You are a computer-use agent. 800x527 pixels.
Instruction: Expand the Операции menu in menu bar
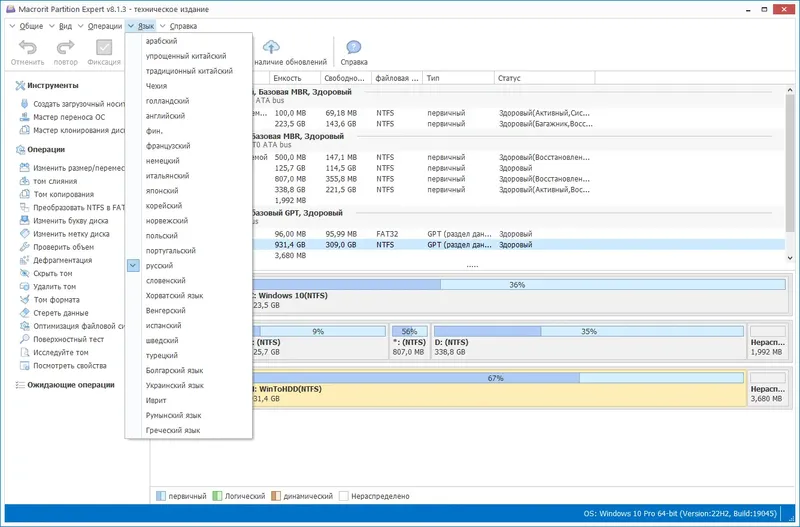[x=104, y=26]
